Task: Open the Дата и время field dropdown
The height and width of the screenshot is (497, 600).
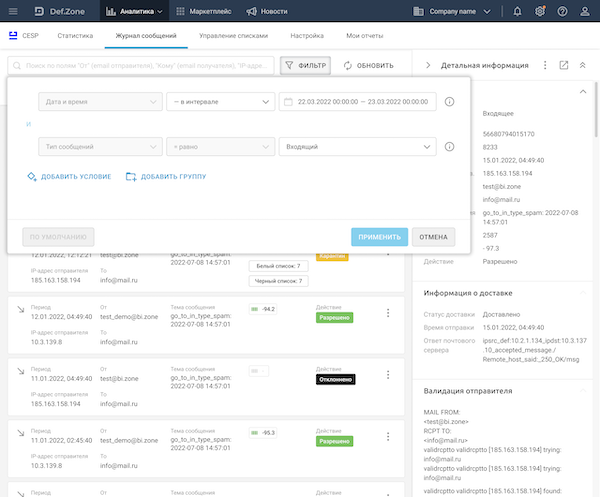Action: coord(100,102)
